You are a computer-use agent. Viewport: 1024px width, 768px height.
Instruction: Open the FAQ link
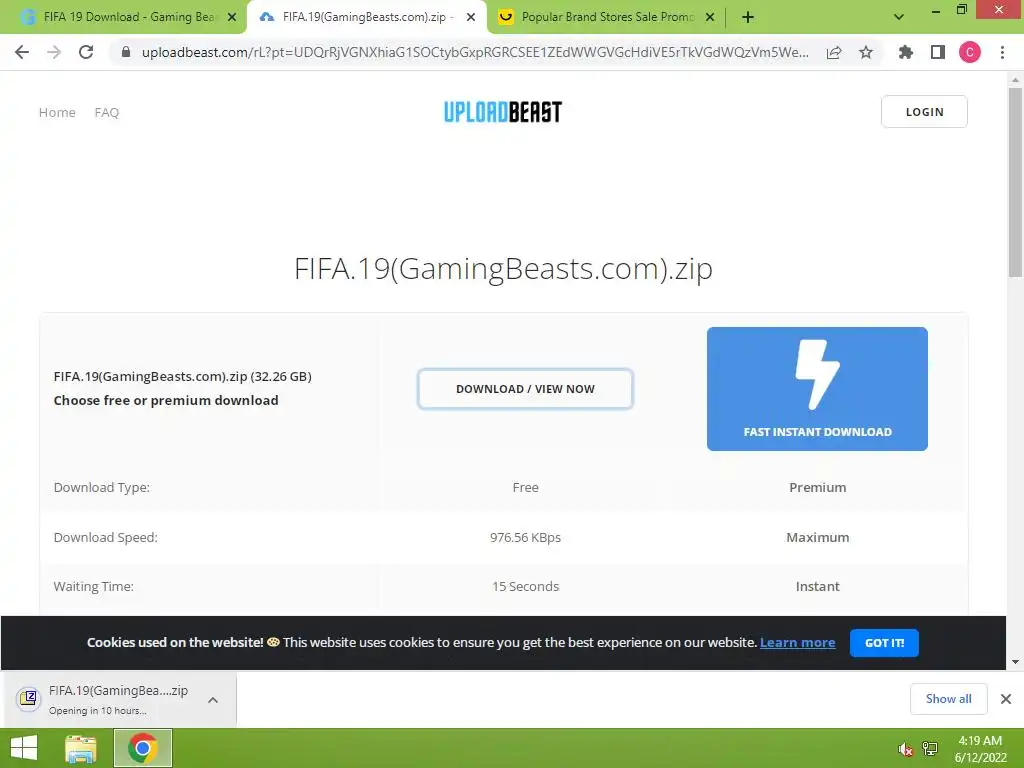tap(106, 112)
